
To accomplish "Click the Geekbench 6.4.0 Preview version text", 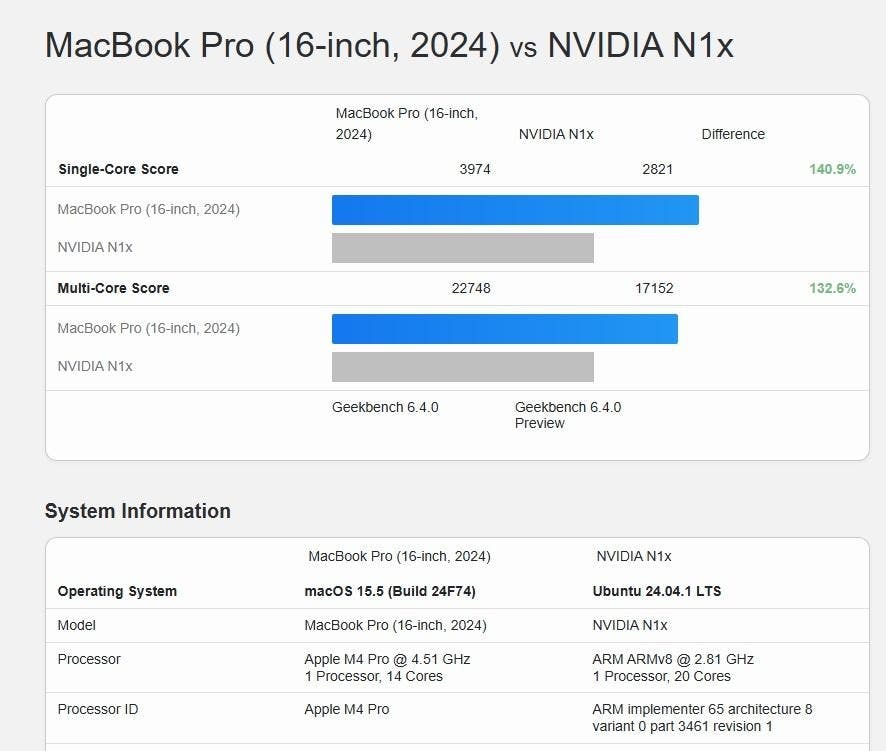I will [568, 415].
